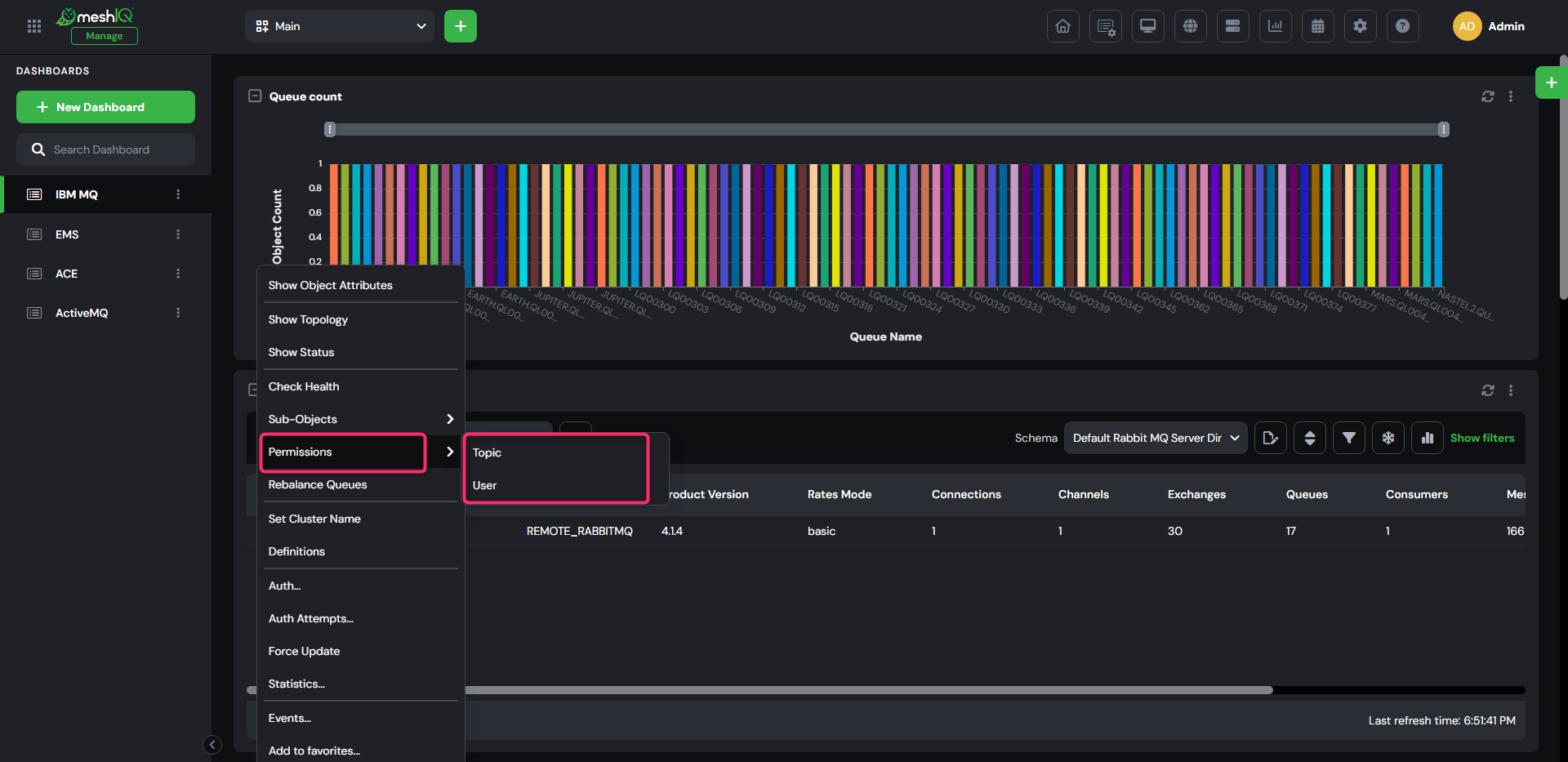The image size is (1568, 762).
Task: Refresh the lower table panel
Action: [1488, 390]
